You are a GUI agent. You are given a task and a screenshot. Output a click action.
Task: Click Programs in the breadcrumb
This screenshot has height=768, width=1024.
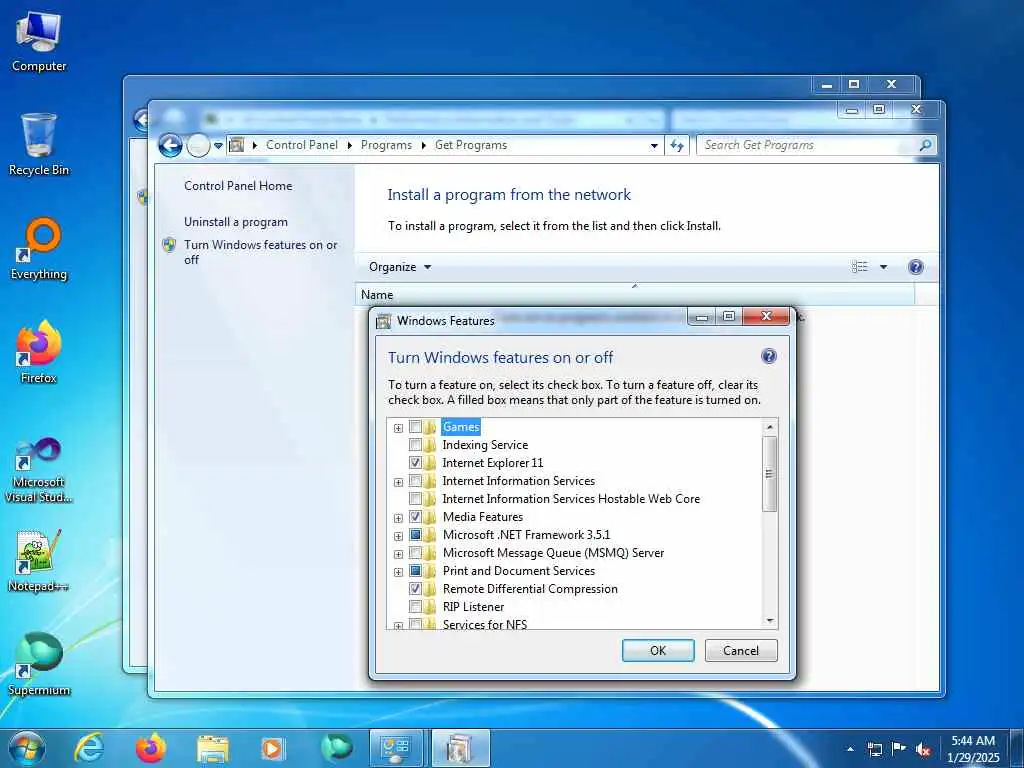point(386,145)
